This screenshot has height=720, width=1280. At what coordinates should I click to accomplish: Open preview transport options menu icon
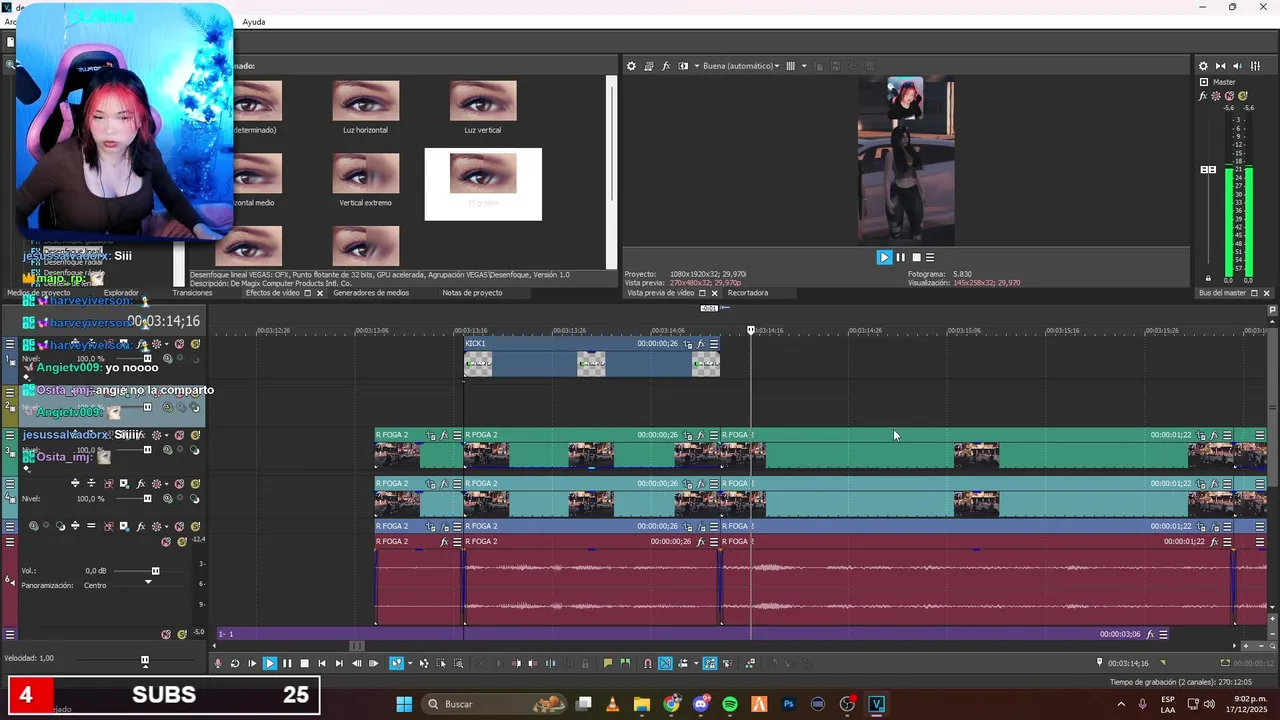tap(930, 257)
